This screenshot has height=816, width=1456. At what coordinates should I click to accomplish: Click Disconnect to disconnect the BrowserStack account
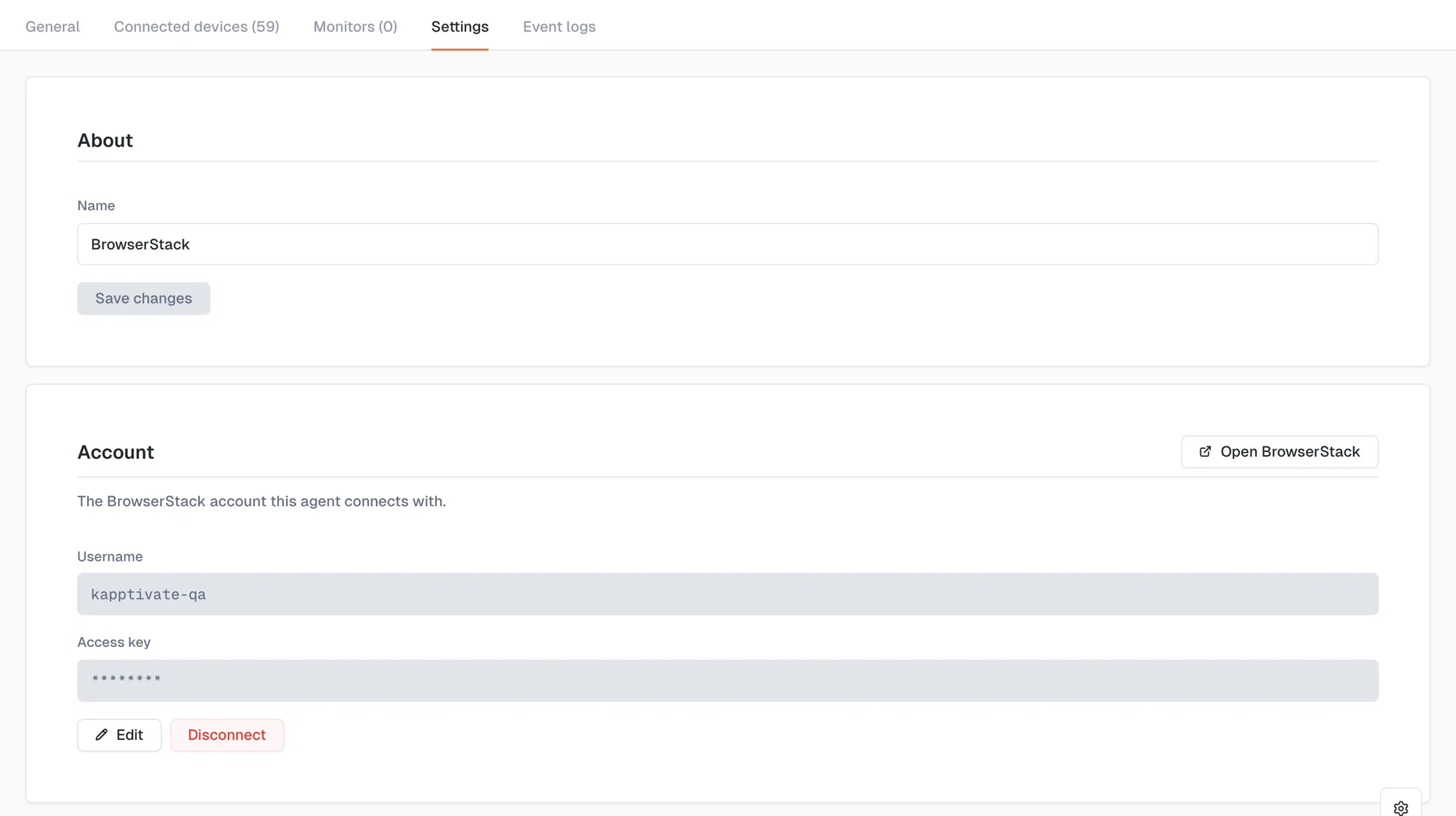227,735
